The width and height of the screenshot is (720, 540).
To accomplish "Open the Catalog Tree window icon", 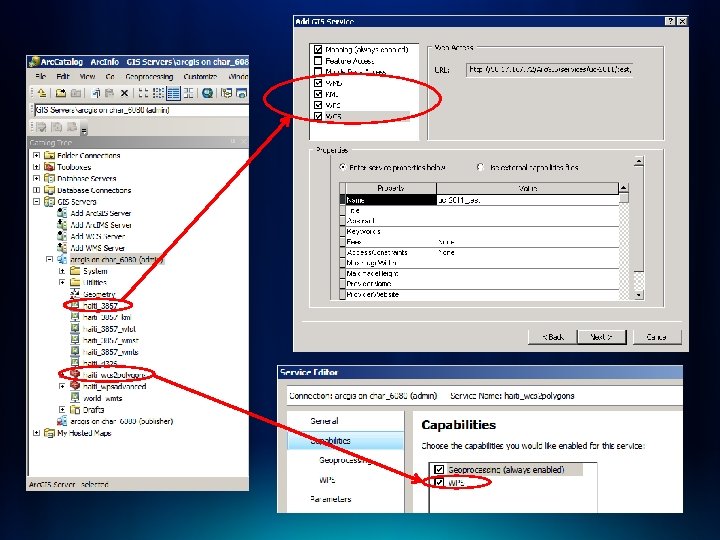I will (x=226, y=93).
